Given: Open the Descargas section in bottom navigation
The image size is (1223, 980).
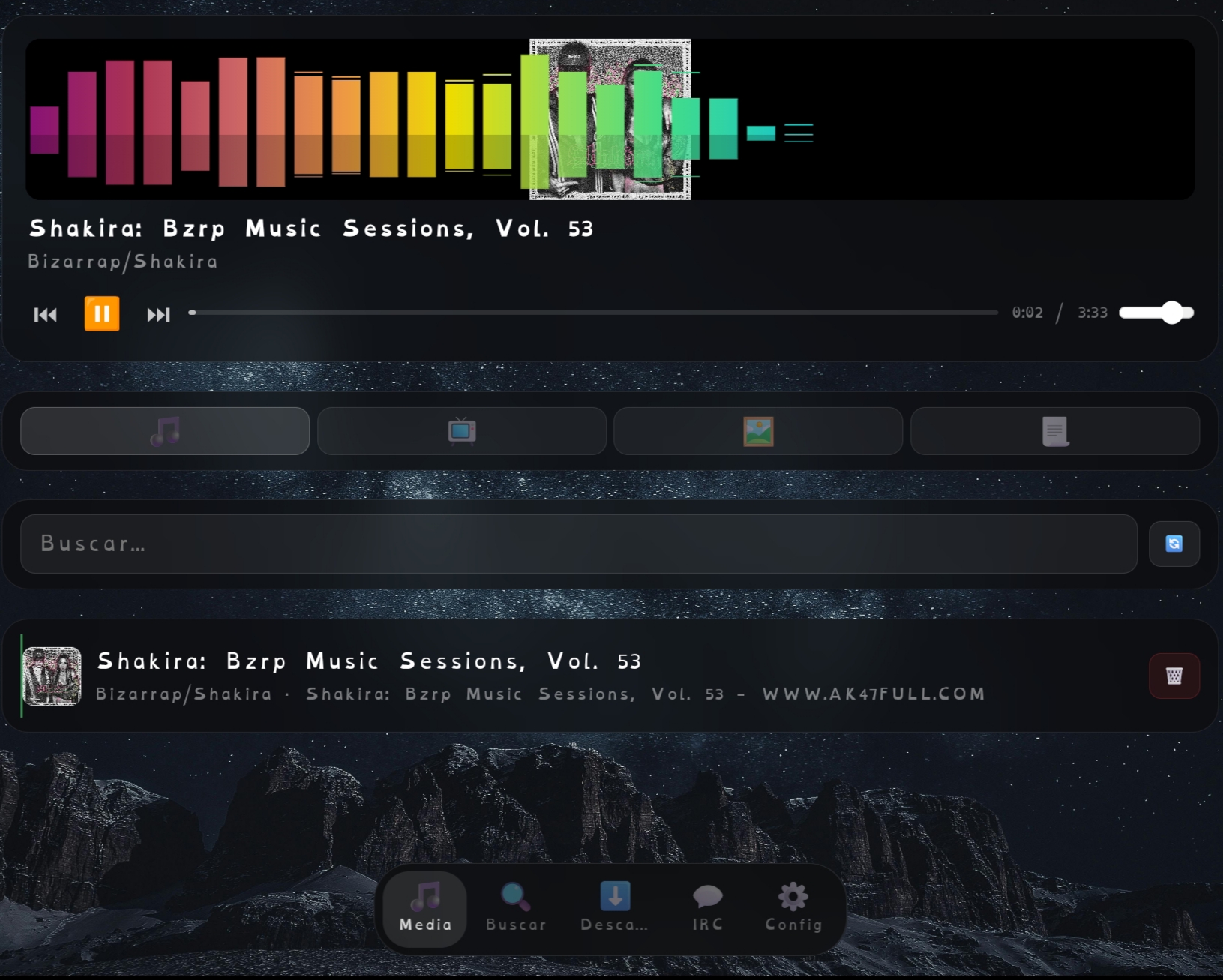Looking at the screenshot, I should [x=615, y=909].
